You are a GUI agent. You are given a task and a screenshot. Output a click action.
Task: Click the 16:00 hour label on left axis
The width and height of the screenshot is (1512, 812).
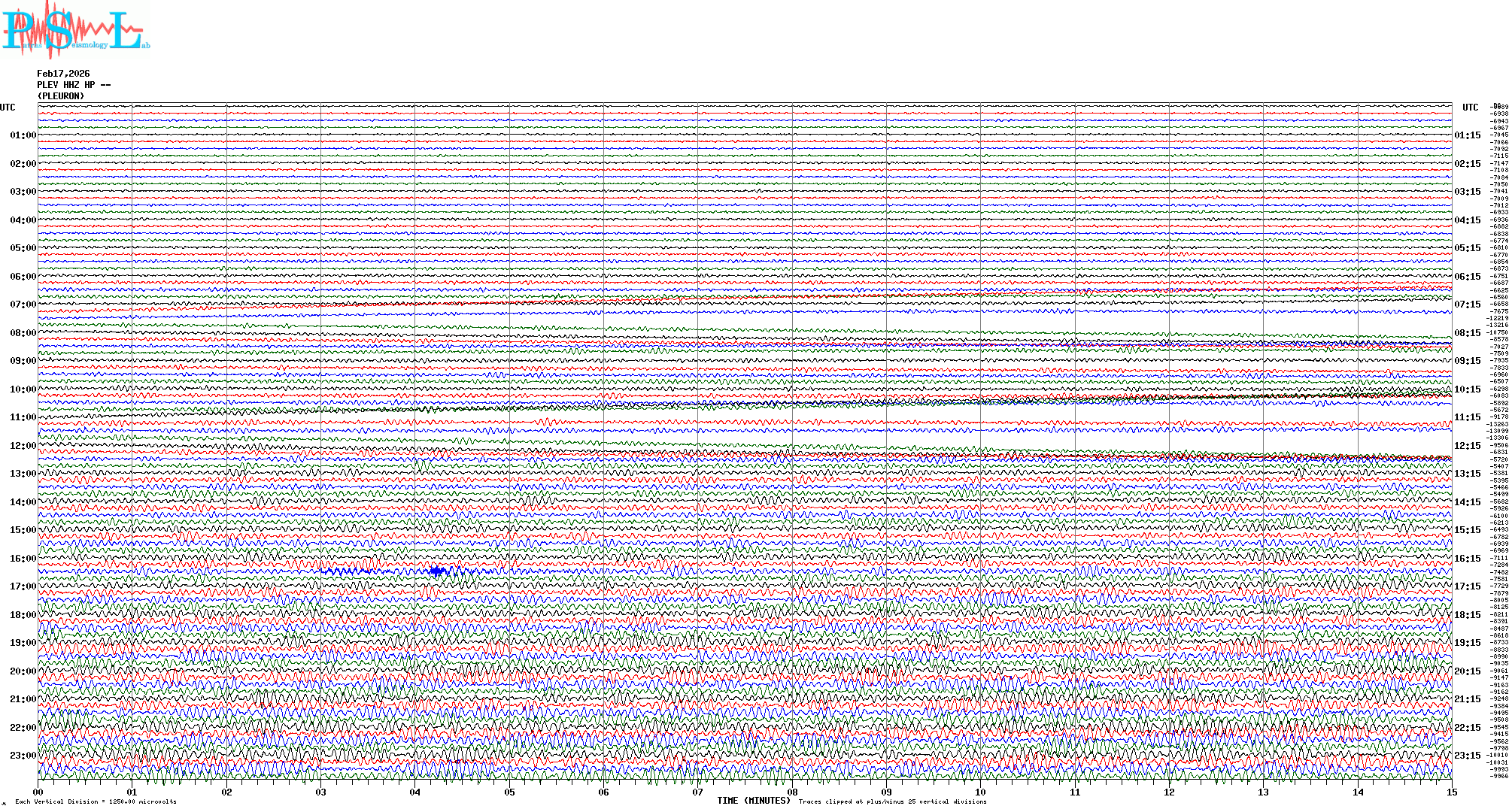[x=23, y=559]
